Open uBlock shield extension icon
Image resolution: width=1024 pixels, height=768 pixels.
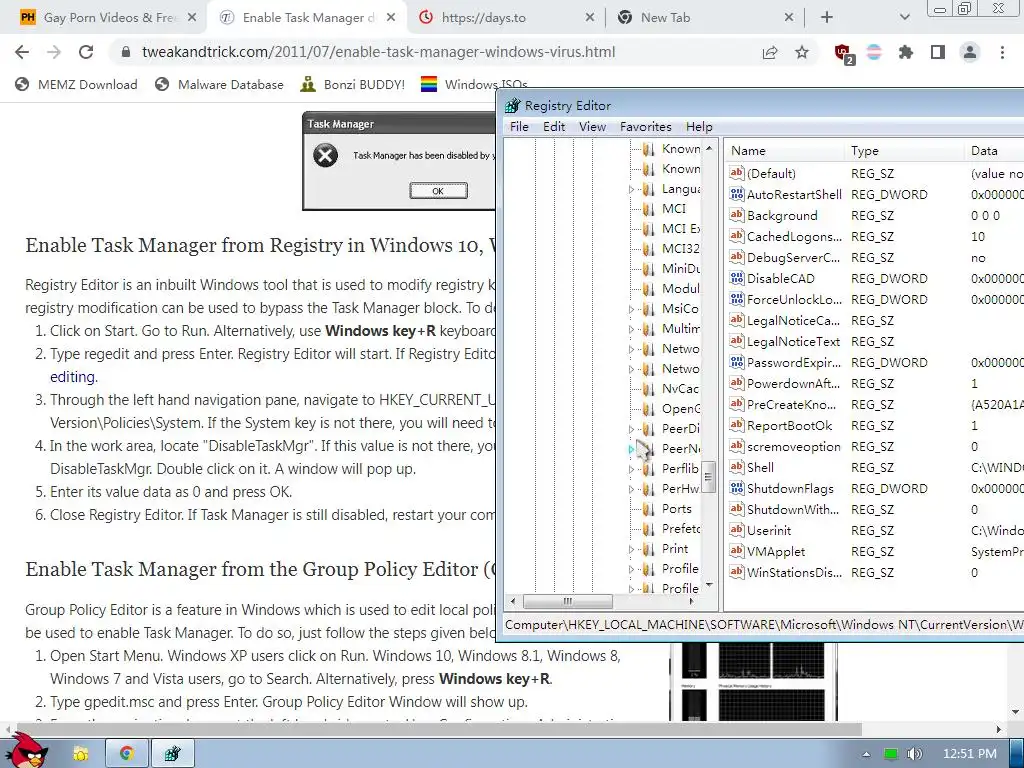843,53
